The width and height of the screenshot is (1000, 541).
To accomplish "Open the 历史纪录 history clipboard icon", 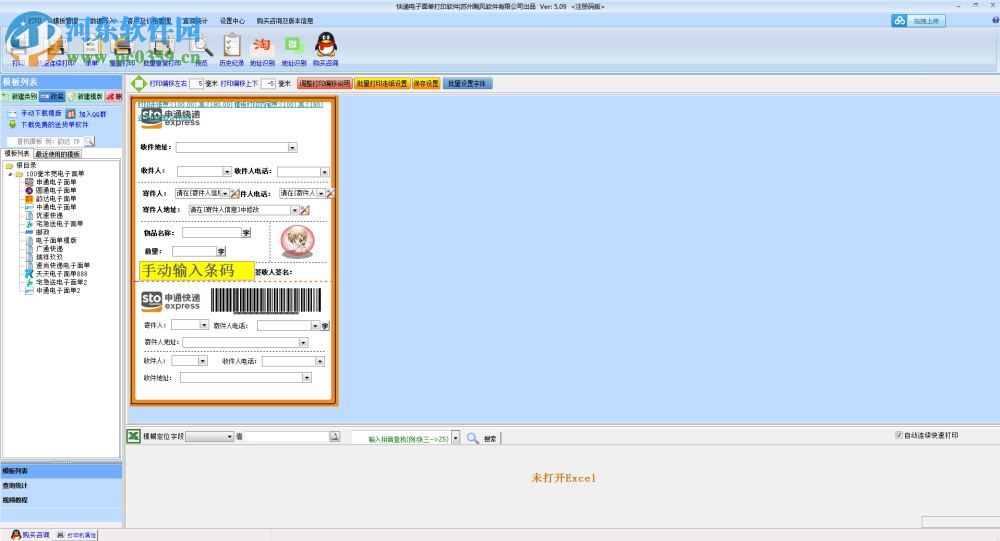I will [x=232, y=46].
